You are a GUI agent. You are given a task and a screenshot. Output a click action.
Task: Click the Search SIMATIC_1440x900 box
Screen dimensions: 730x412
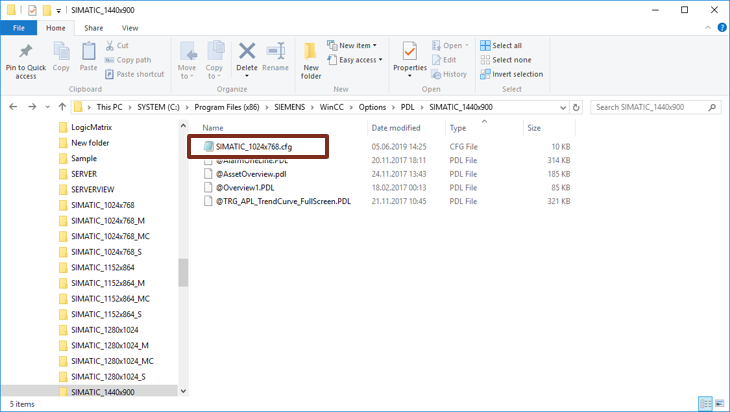click(x=656, y=108)
